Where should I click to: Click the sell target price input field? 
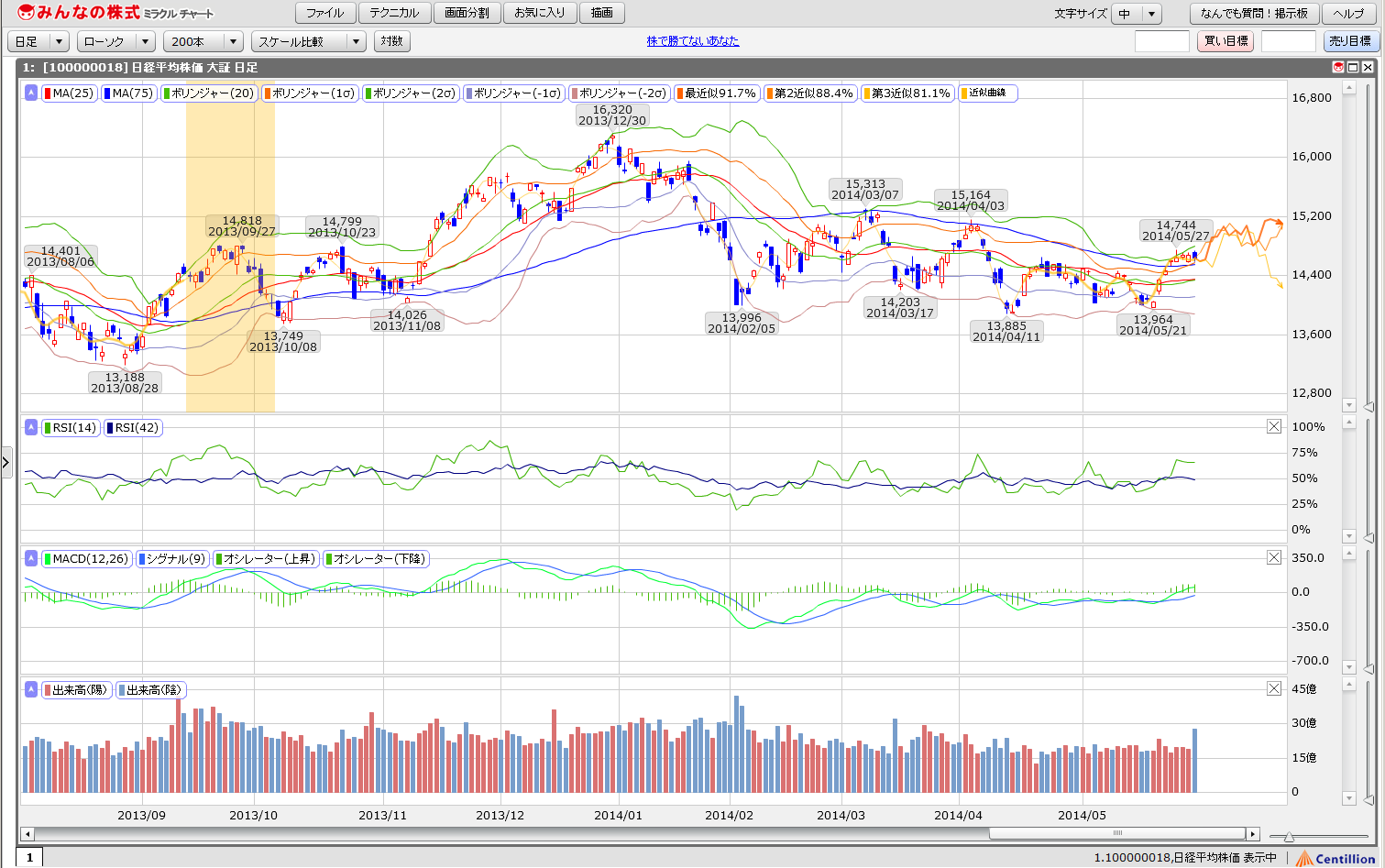[1288, 41]
